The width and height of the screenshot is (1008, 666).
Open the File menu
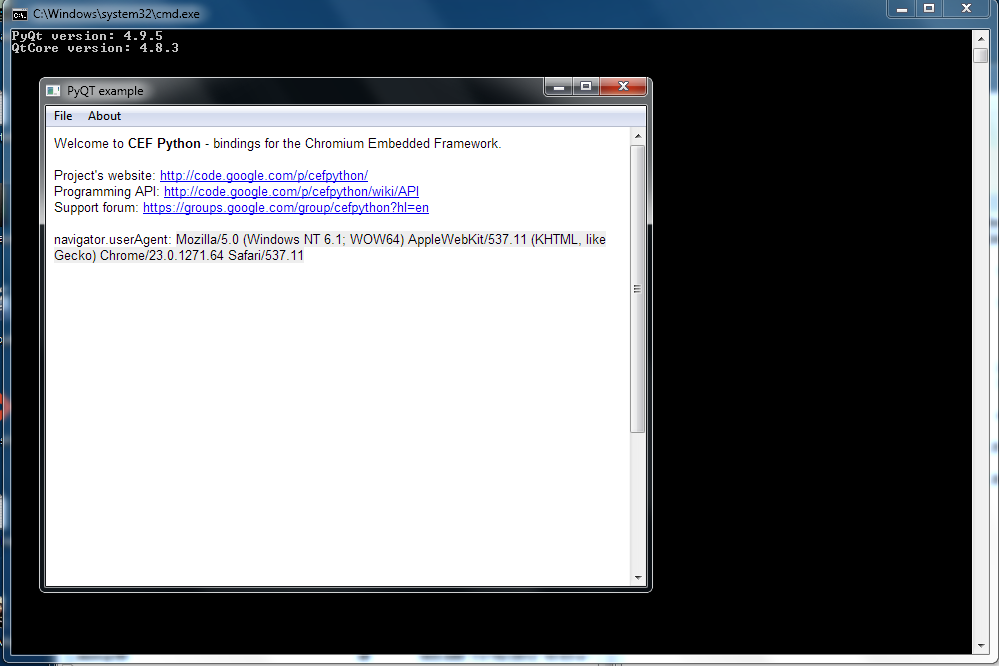[63, 116]
